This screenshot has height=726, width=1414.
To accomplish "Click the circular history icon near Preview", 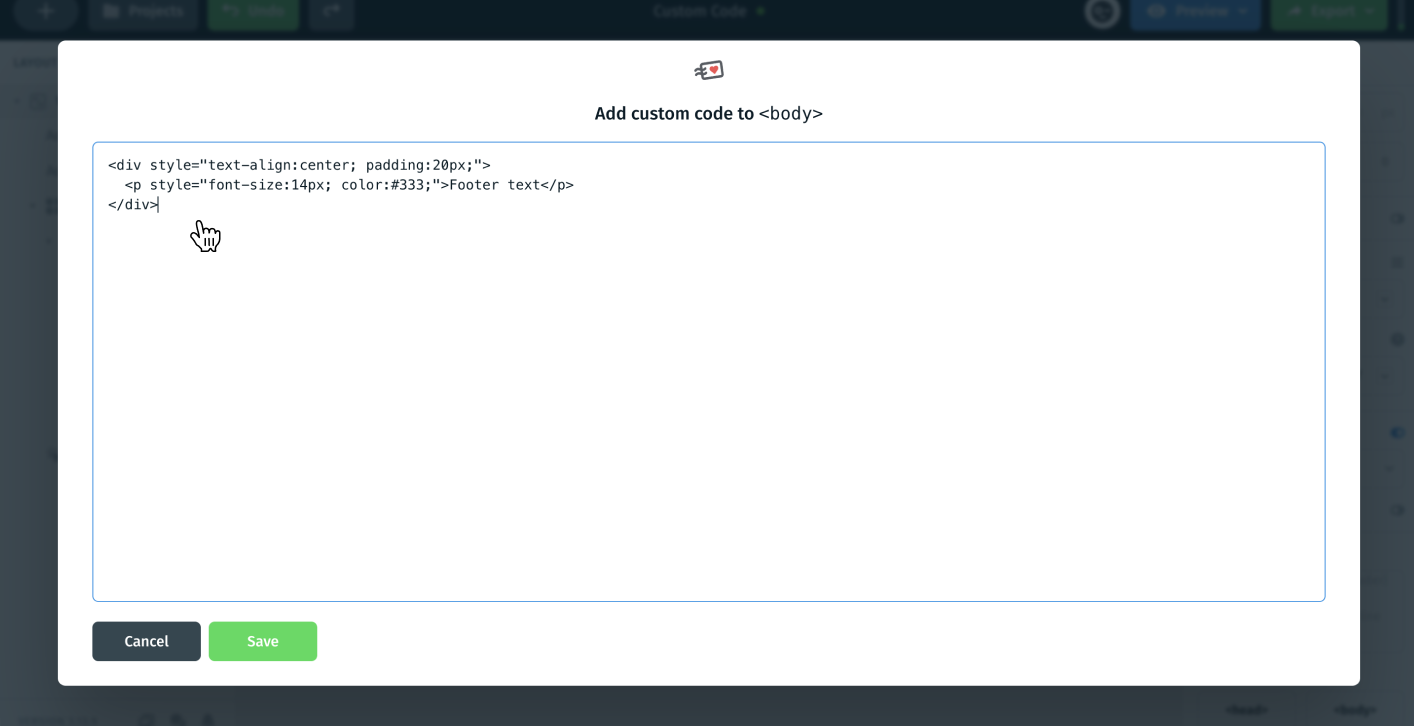I will point(1102,12).
